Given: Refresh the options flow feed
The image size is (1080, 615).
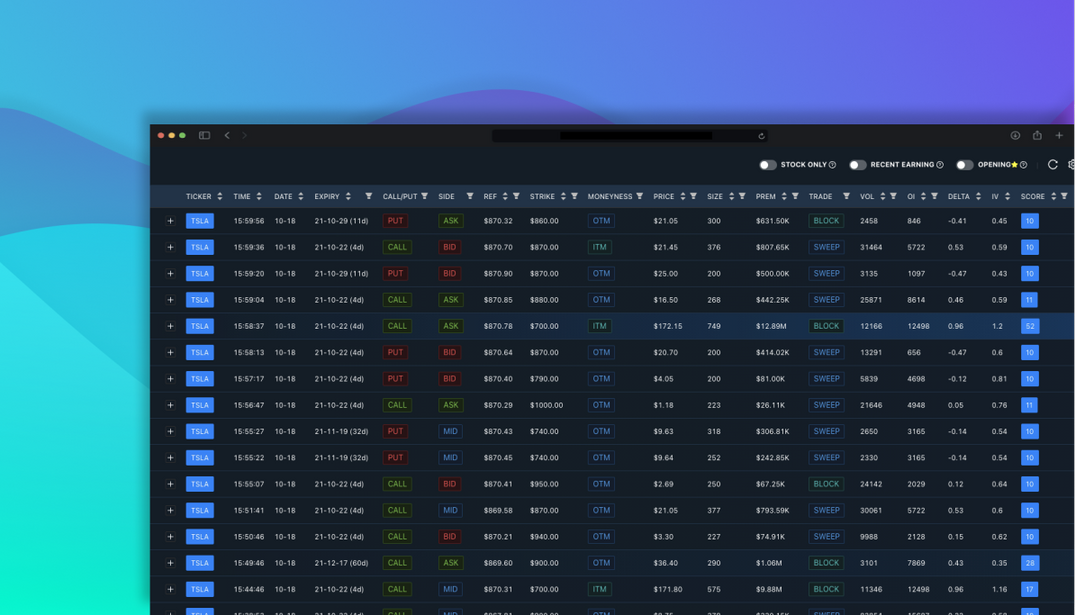Looking at the screenshot, I should pyautogui.click(x=1052, y=164).
